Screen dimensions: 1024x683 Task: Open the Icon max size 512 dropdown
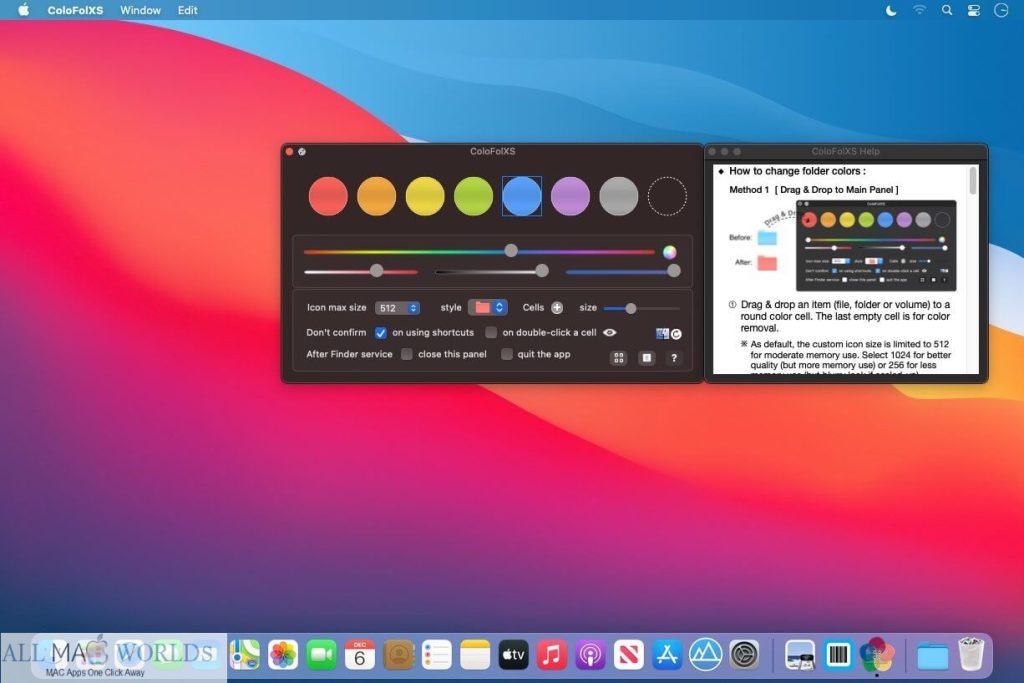(x=397, y=308)
